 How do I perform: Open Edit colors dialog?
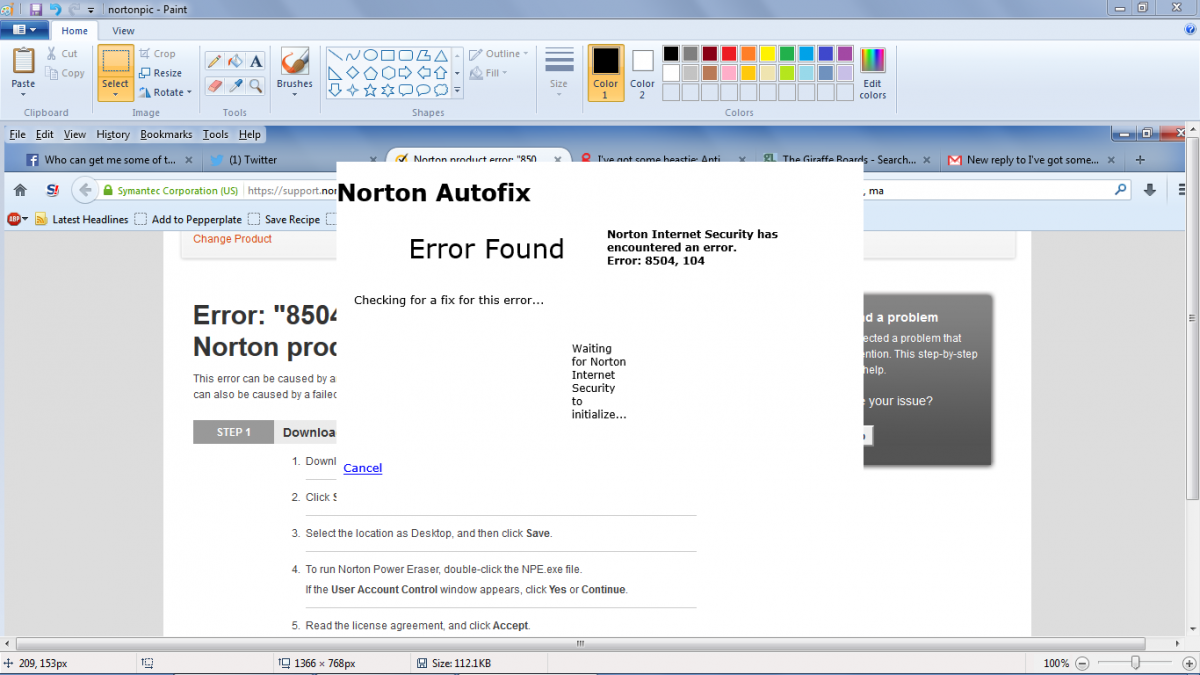[x=873, y=73]
